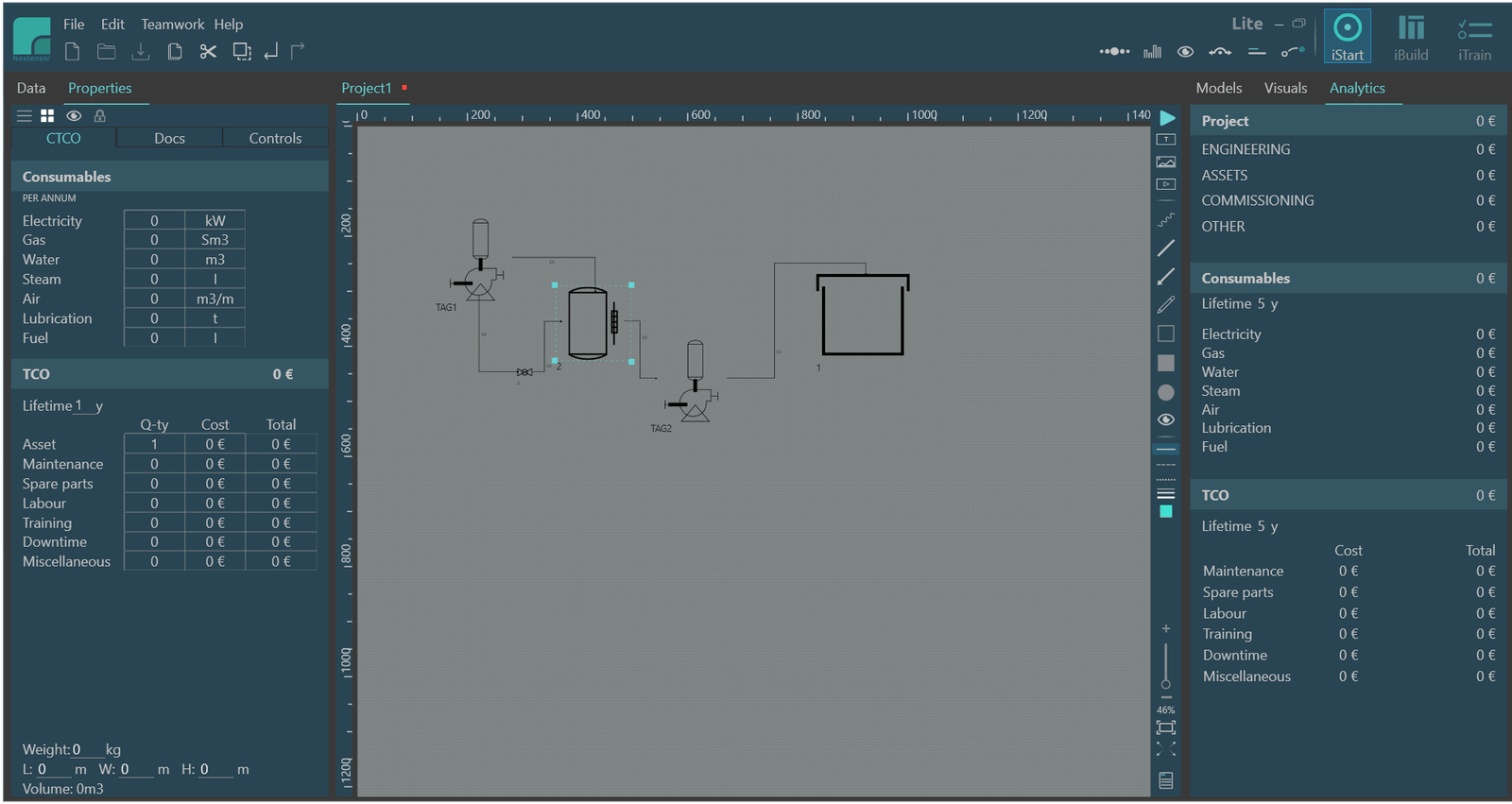
Task: Switch to list view icon in Properties
Action: [x=25, y=115]
